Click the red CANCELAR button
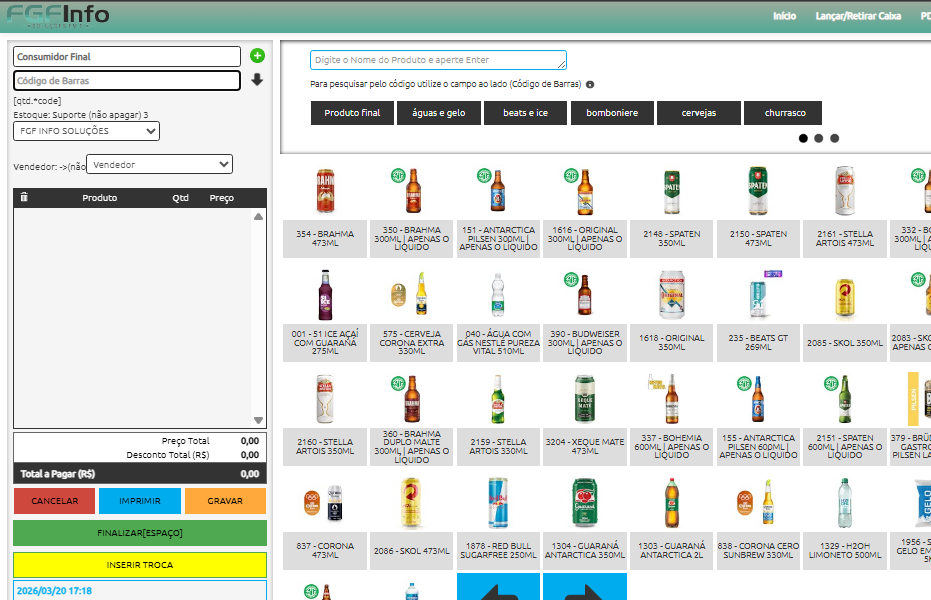This screenshot has width=931, height=600. (x=55, y=500)
